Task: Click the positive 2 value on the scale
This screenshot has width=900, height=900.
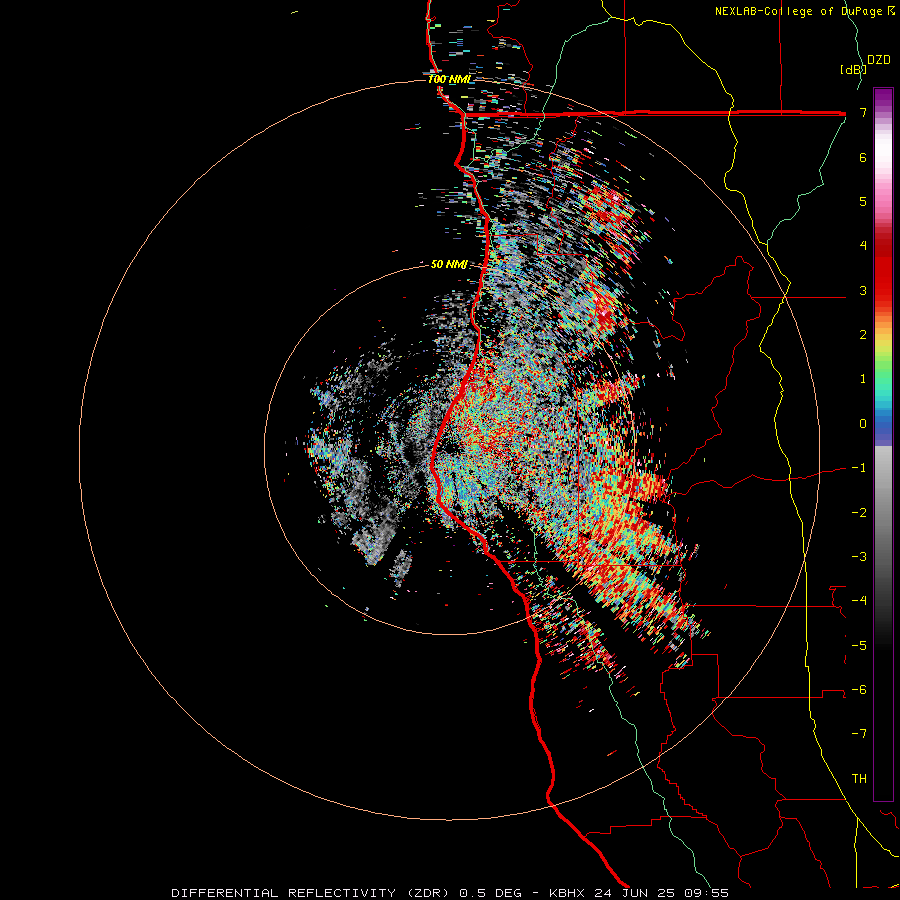Action: [863, 335]
